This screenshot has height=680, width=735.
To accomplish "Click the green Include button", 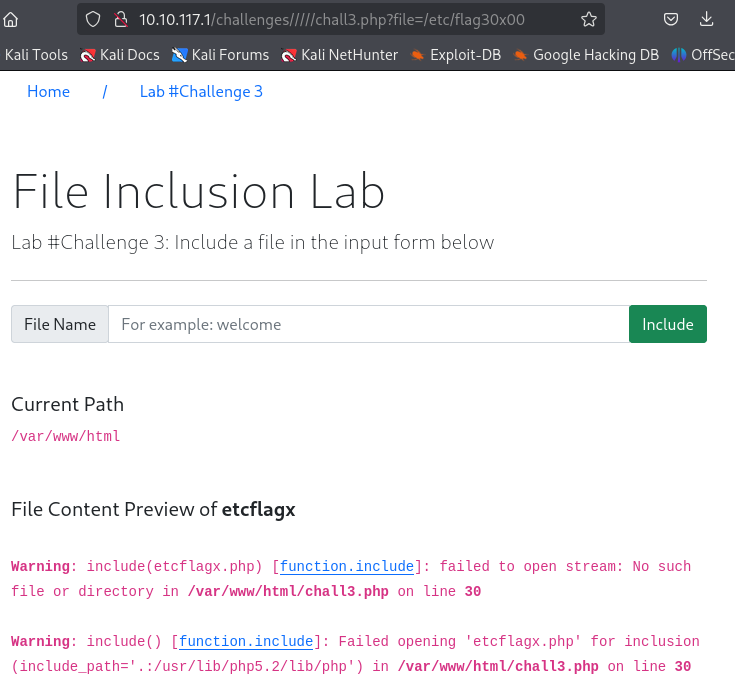I will point(668,324).
